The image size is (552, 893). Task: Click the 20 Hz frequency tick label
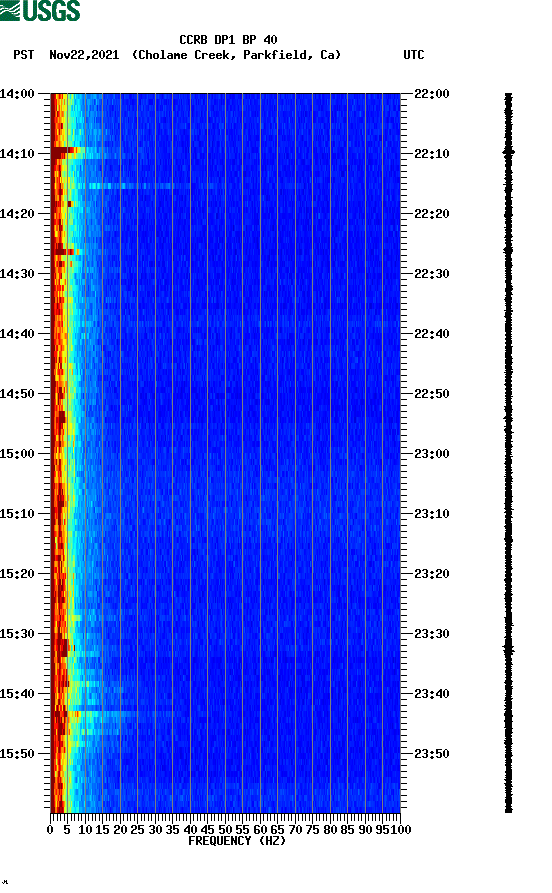pyautogui.click(x=120, y=830)
